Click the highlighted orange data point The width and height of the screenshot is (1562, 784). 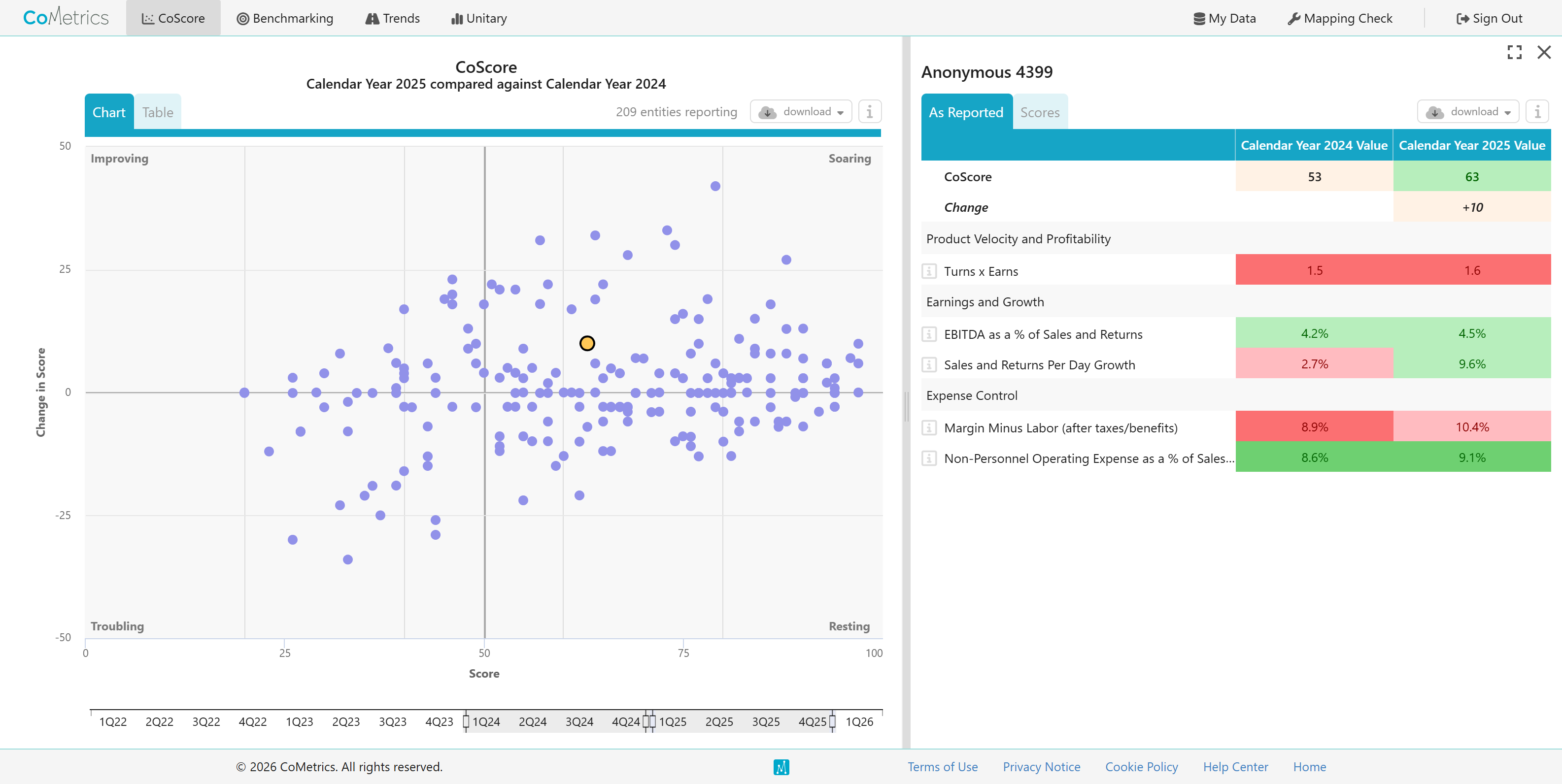587,344
